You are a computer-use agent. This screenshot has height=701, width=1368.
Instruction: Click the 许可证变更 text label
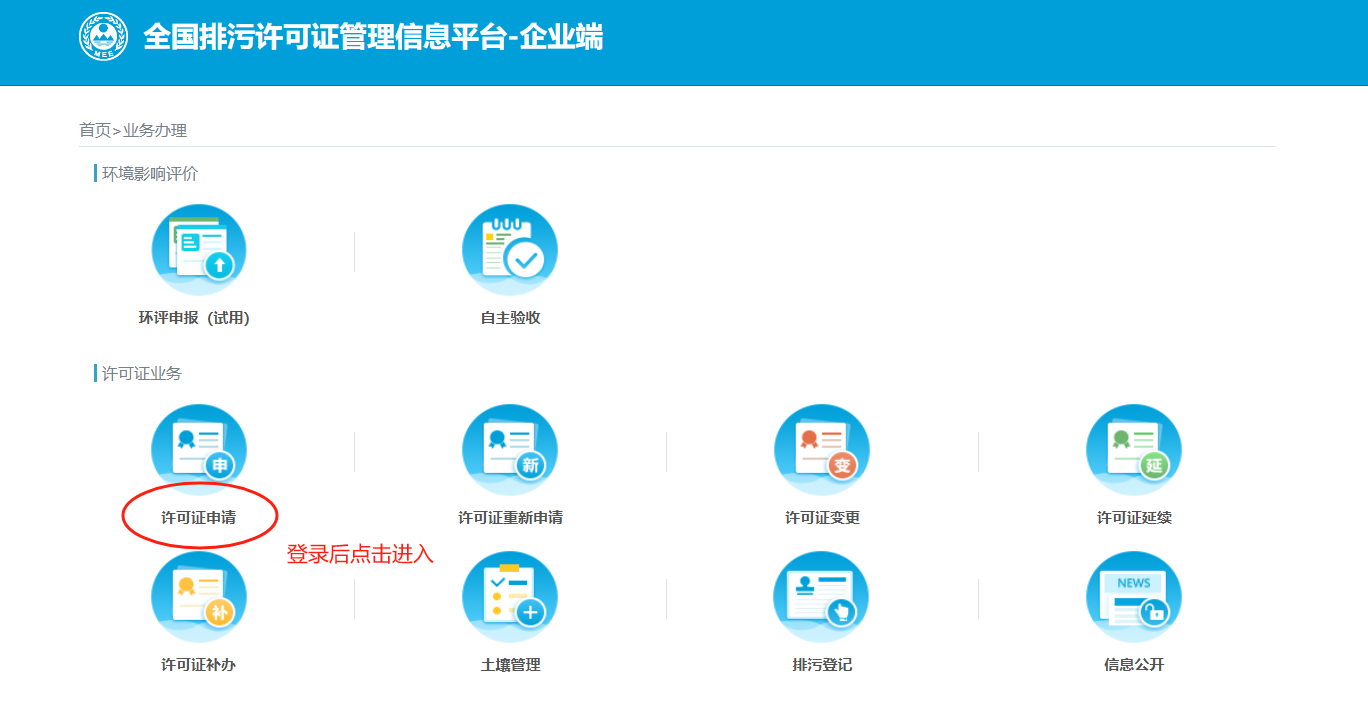point(822,518)
